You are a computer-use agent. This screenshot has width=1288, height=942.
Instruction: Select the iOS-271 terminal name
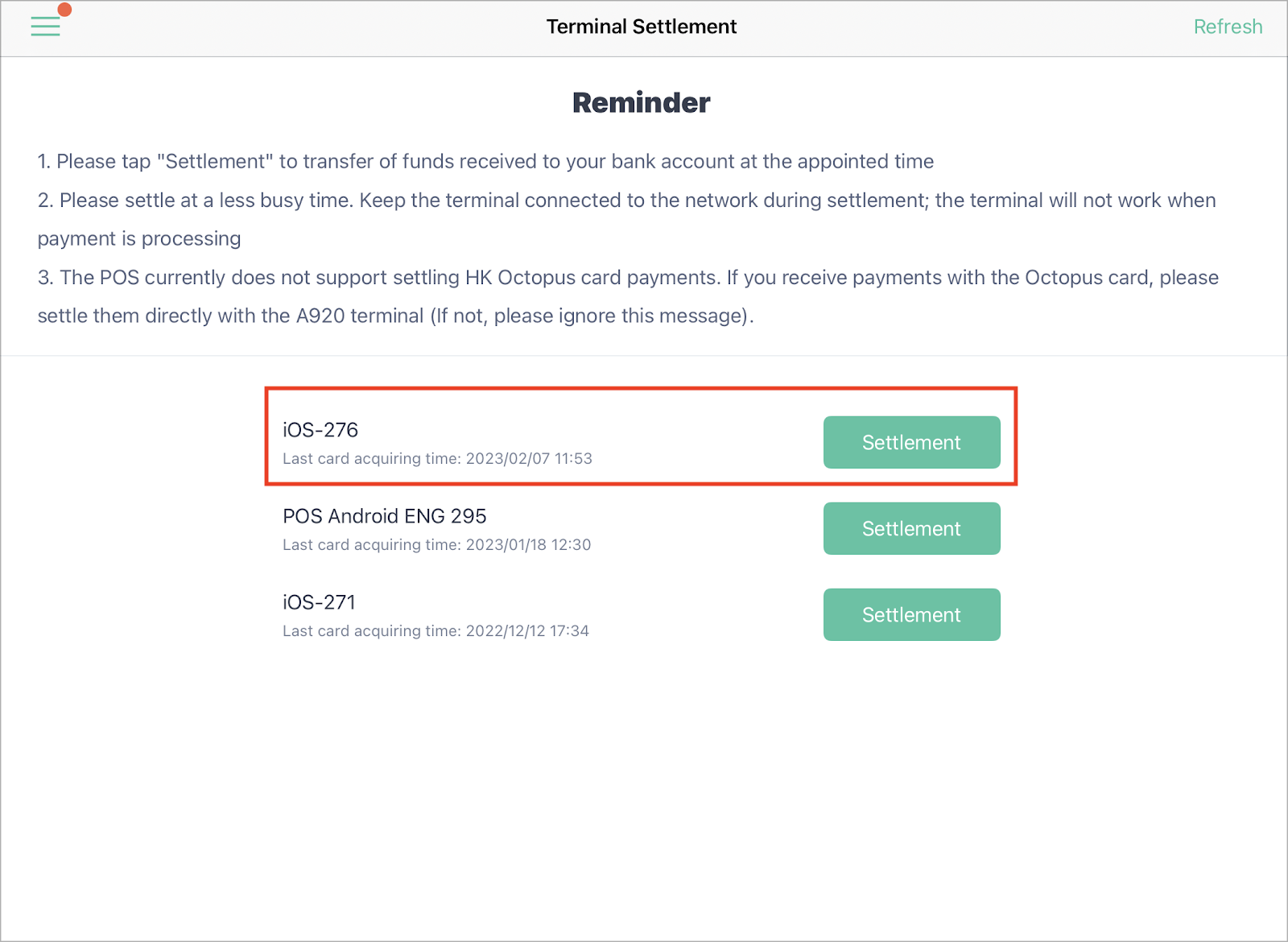319,602
